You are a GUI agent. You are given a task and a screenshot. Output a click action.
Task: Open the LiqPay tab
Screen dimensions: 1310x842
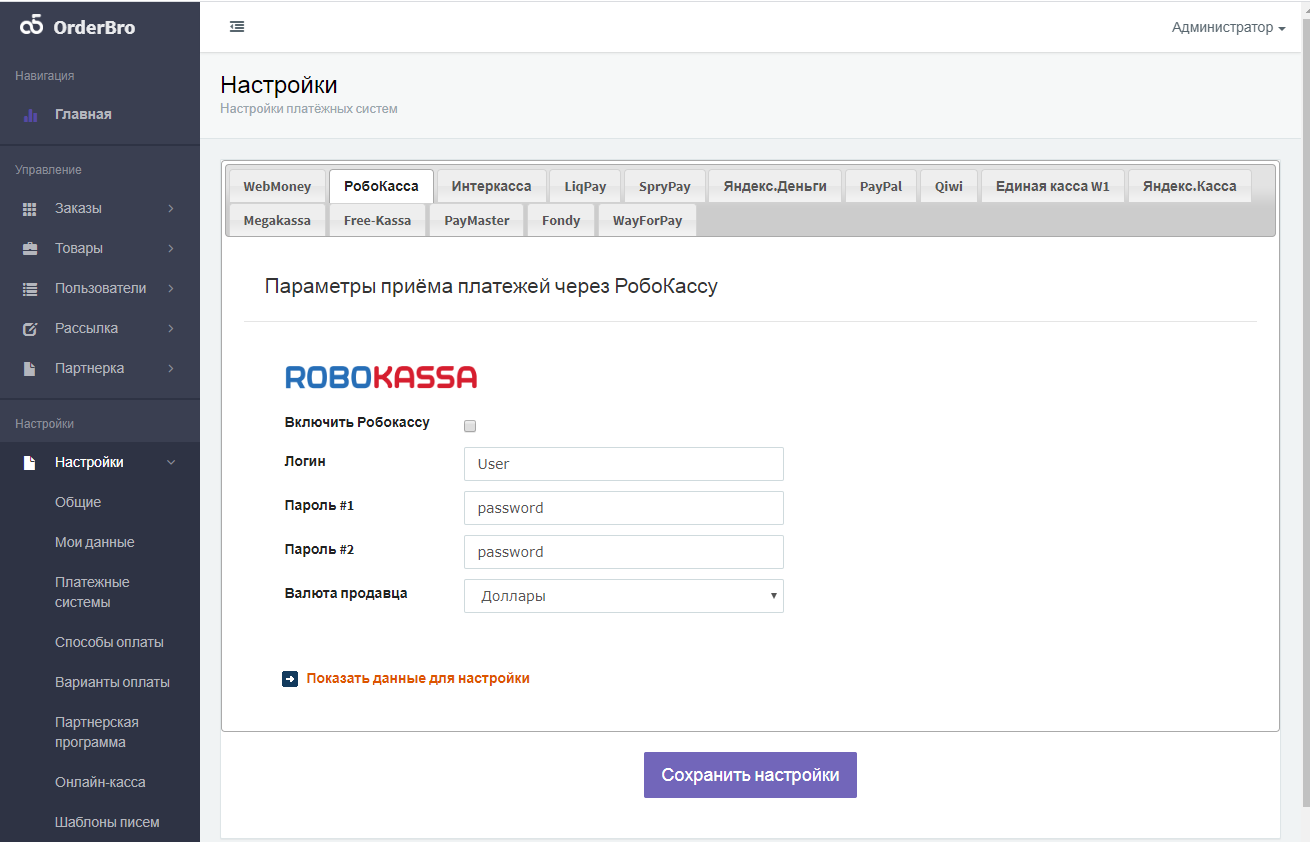[585, 186]
